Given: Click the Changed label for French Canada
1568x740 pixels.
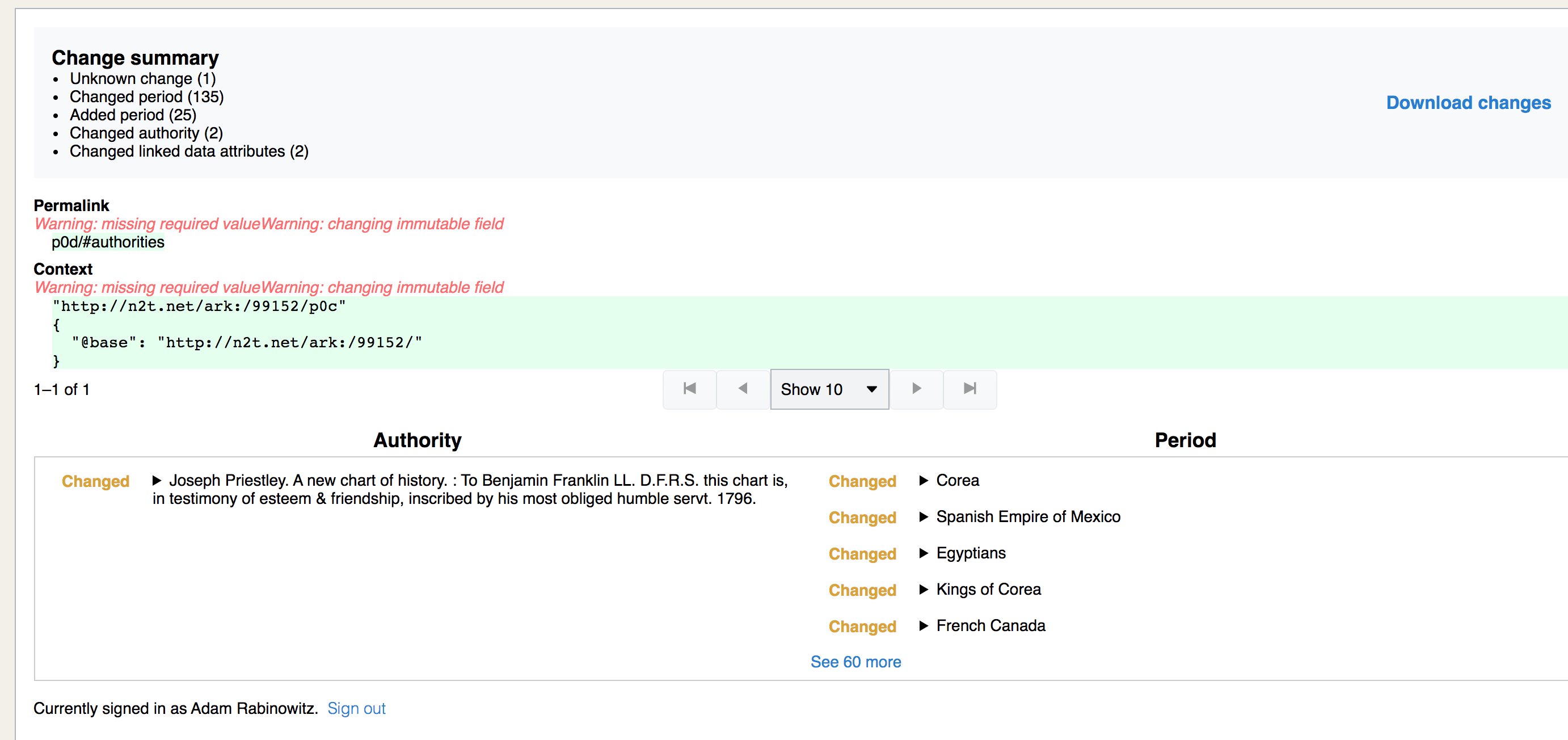Looking at the screenshot, I should 862,626.
